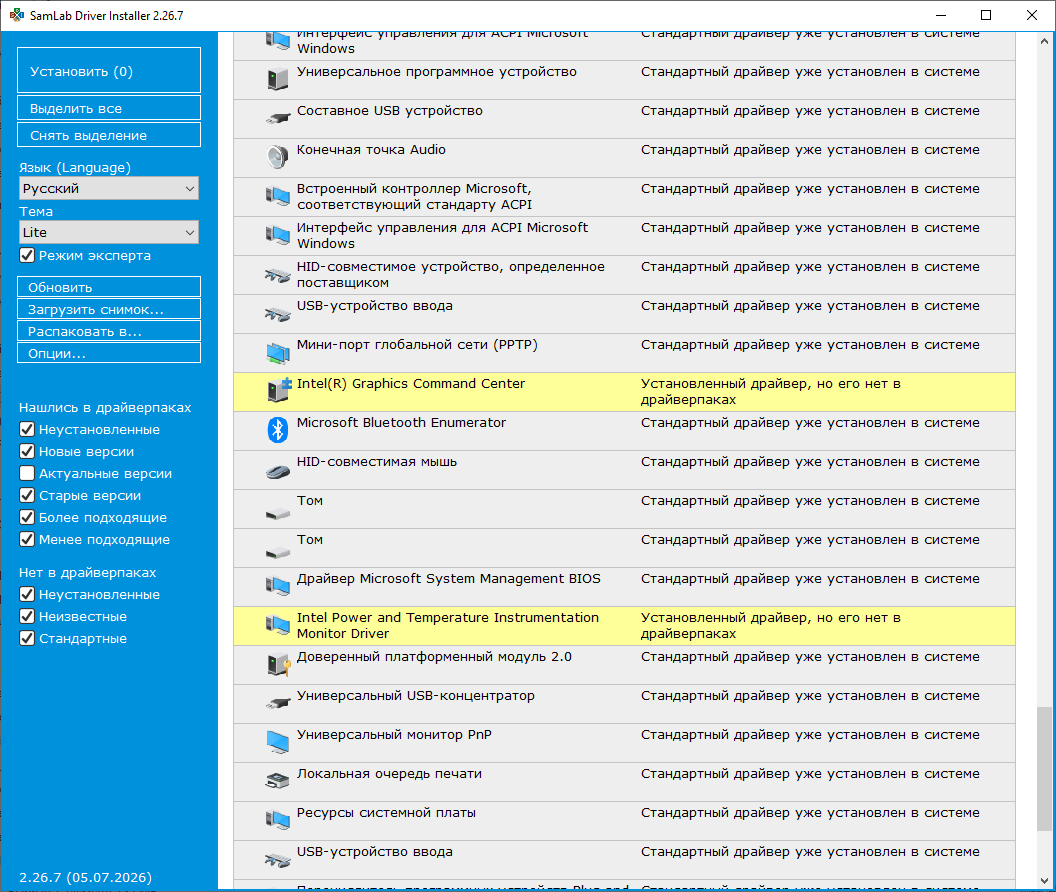The height and width of the screenshot is (892, 1056).
Task: Click the Обновить button
Action: pos(109,286)
